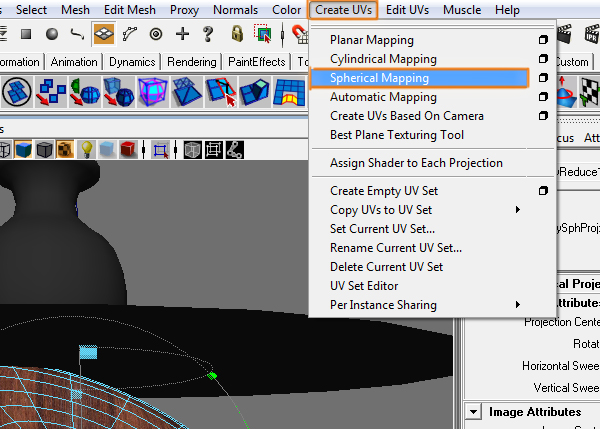Open the Muscle menu
Image resolution: width=600 pixels, height=429 pixels.
(x=462, y=10)
